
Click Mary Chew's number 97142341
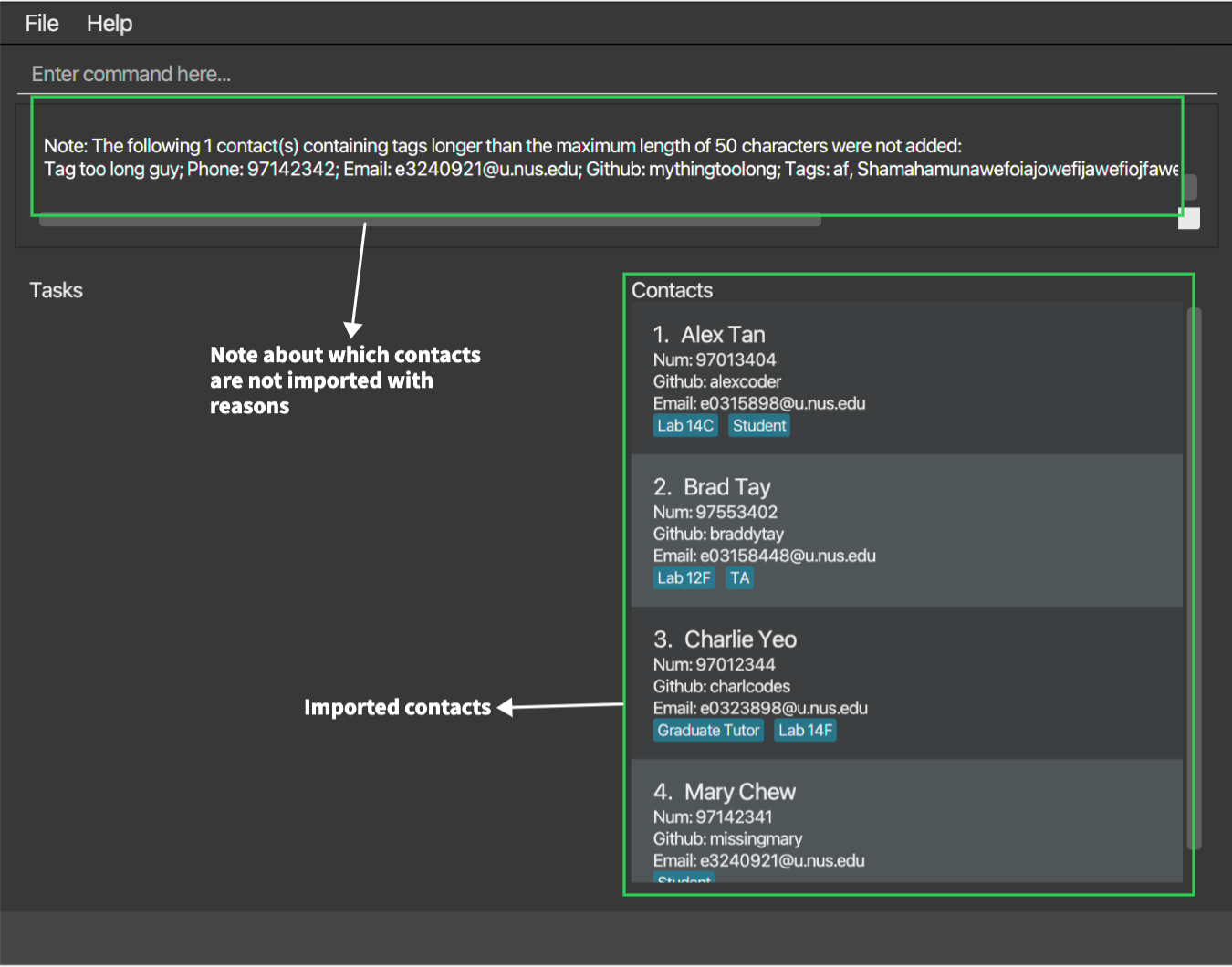click(713, 816)
